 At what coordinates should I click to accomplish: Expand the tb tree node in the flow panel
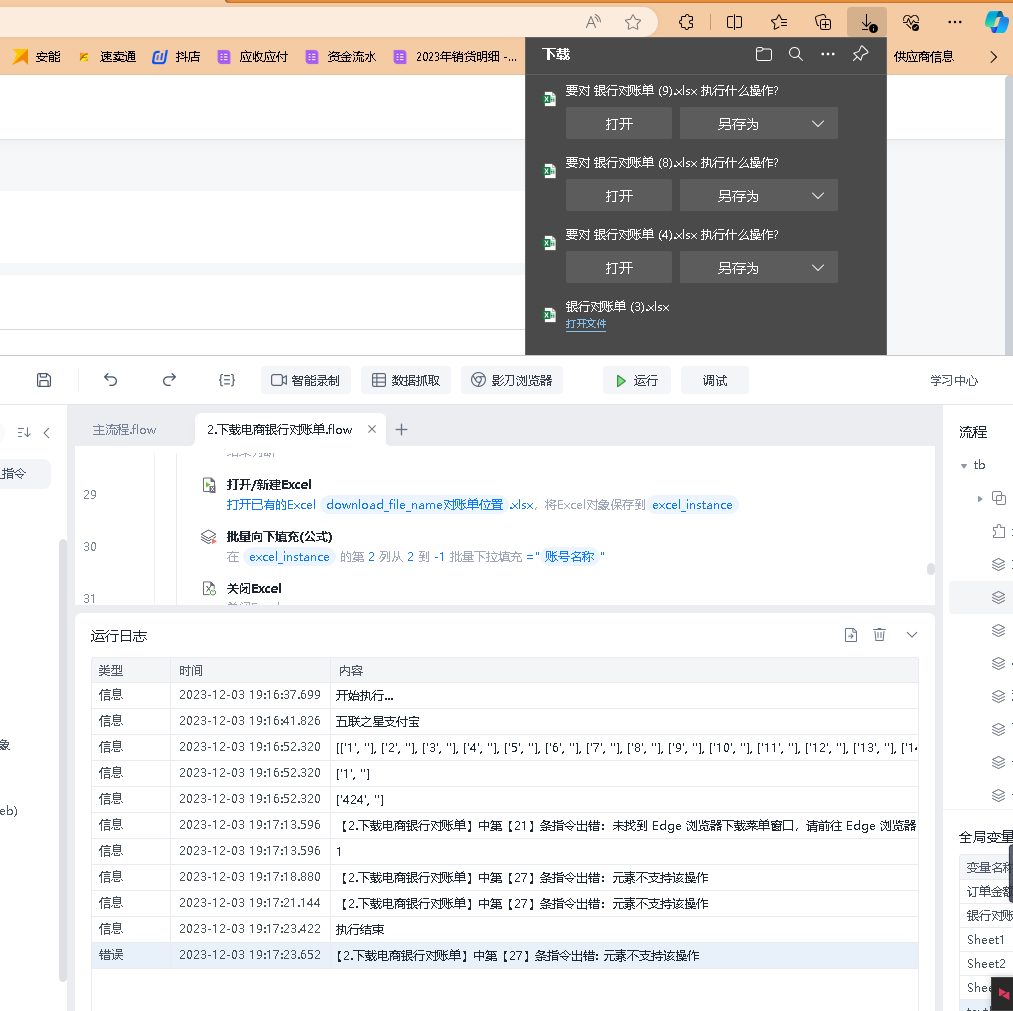pos(964,465)
